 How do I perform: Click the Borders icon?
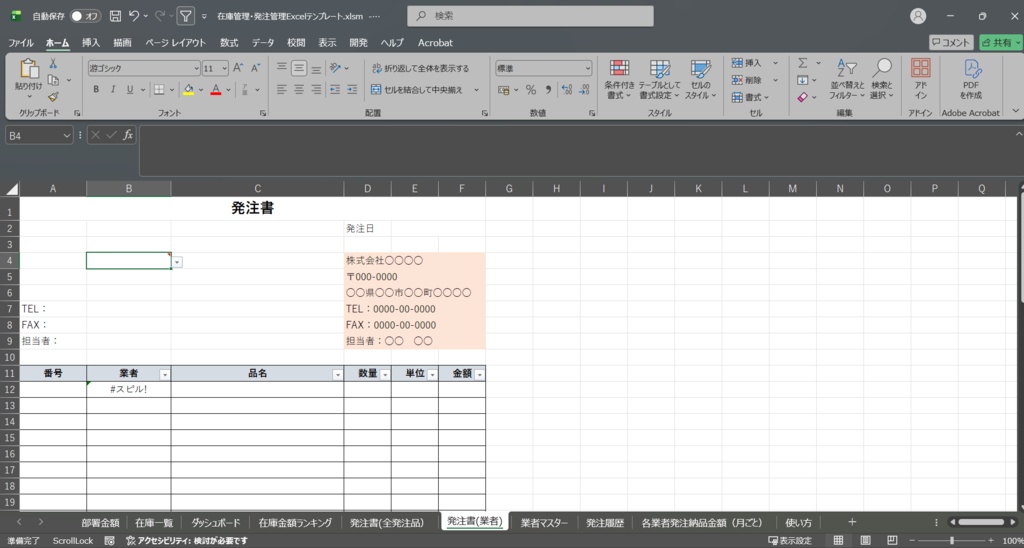tap(159, 89)
